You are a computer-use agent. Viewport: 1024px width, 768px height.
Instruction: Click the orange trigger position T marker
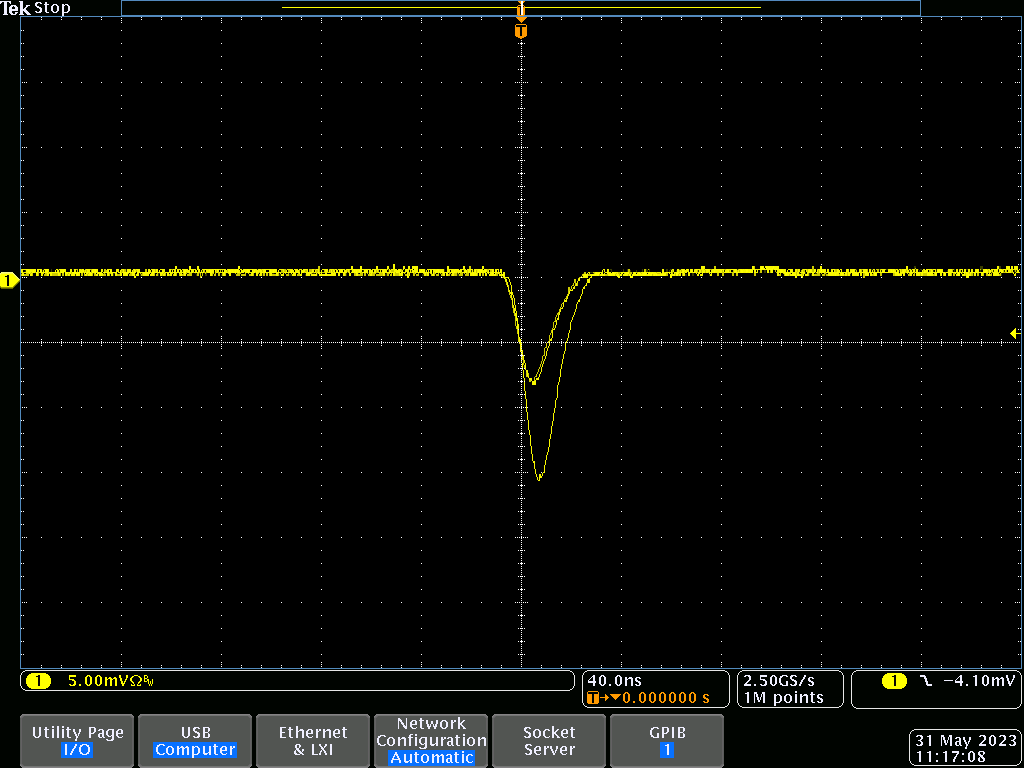click(x=520, y=32)
